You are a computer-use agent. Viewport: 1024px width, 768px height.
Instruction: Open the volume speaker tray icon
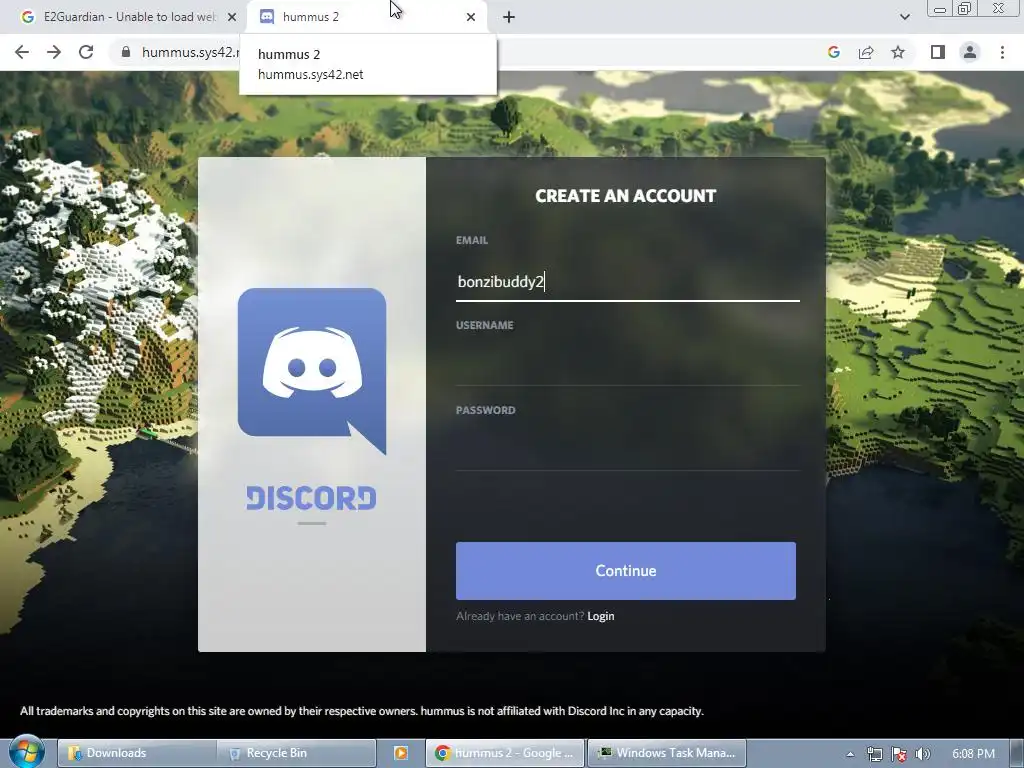click(923, 754)
